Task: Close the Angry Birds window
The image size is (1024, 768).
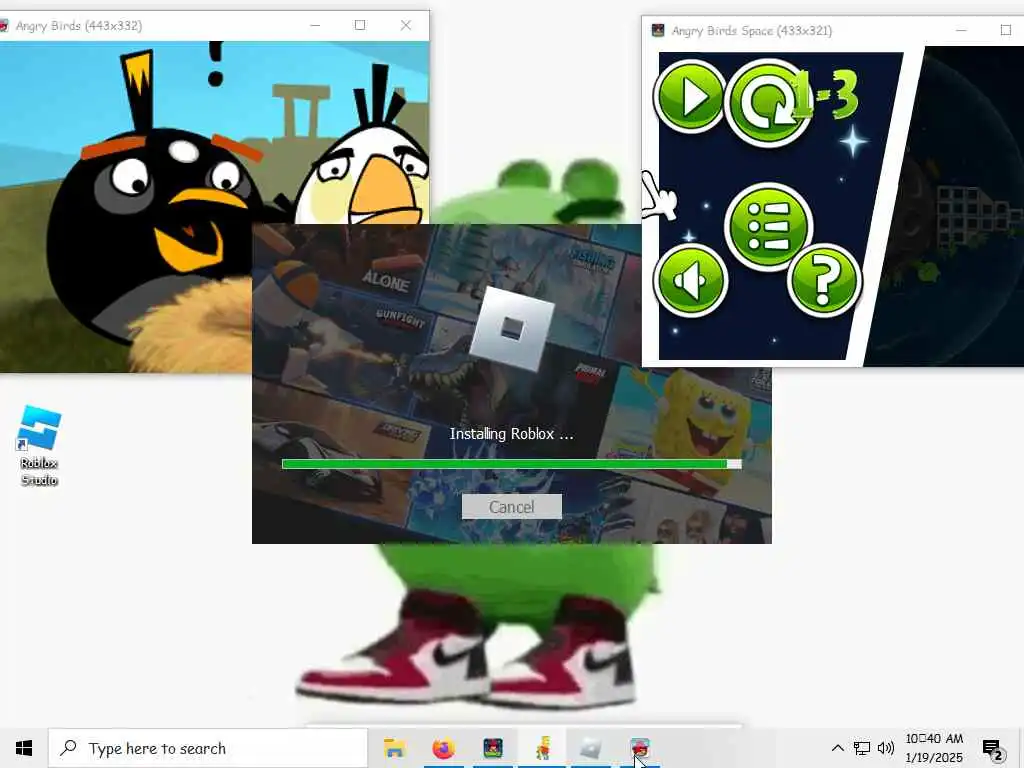Action: coord(406,25)
